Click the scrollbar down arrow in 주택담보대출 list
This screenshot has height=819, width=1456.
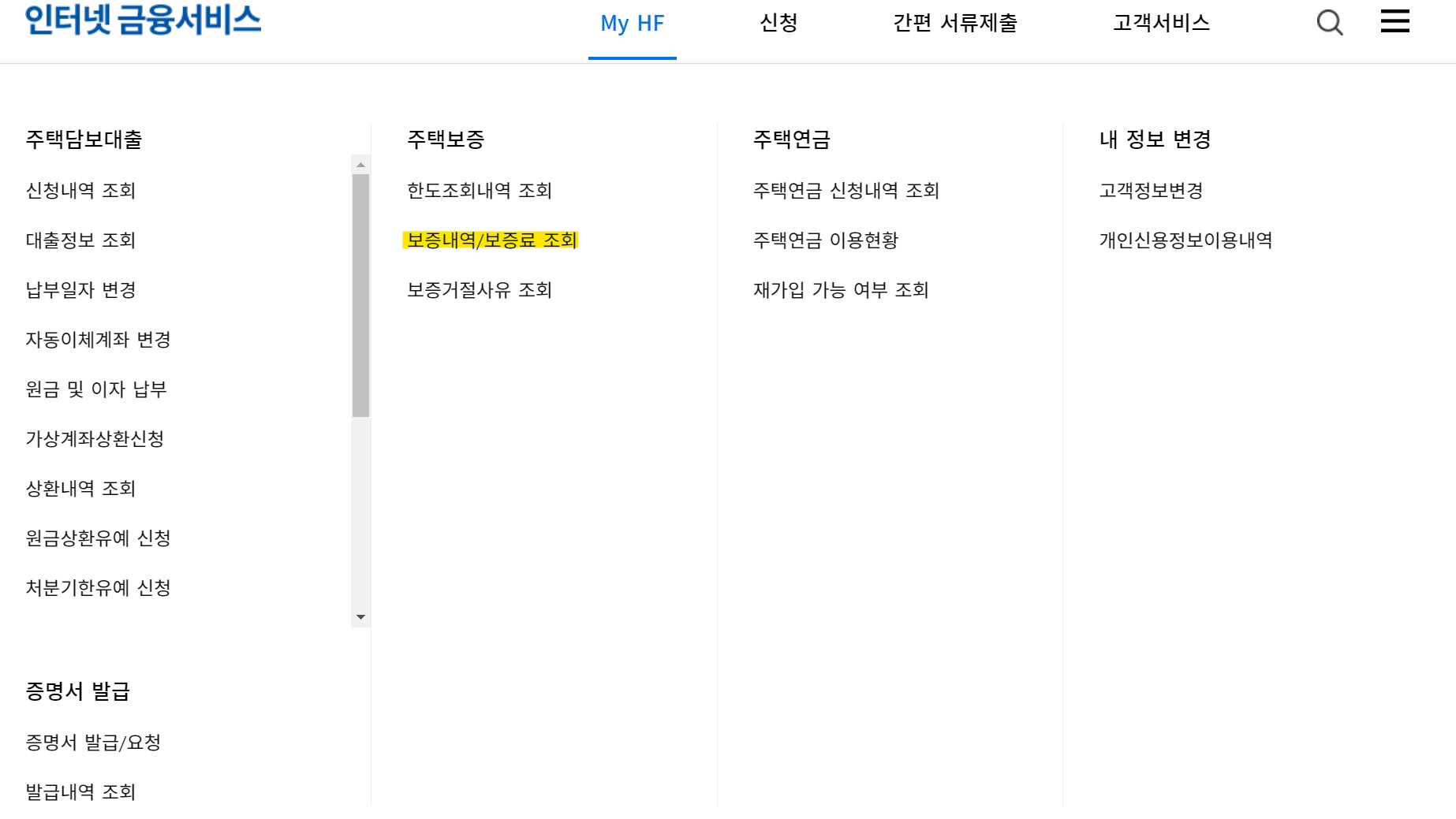click(361, 616)
